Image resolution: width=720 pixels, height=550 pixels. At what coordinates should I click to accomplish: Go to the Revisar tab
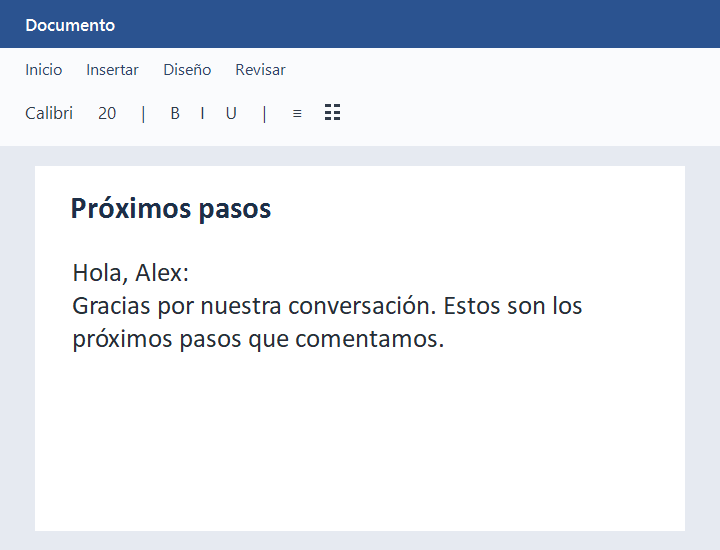click(x=260, y=70)
